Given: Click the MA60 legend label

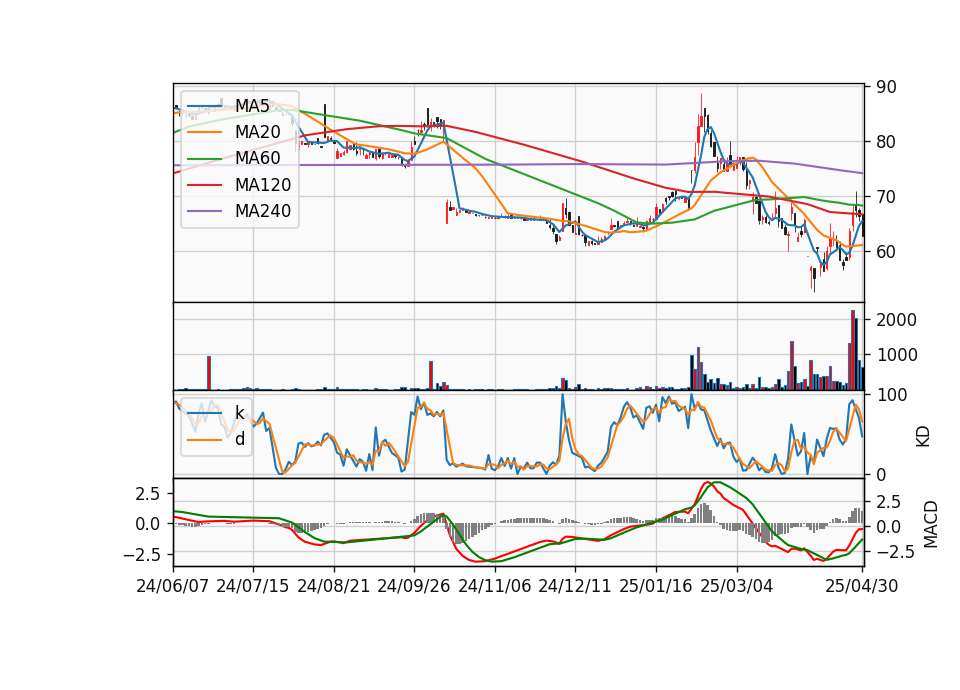Looking at the screenshot, I should point(258,159).
